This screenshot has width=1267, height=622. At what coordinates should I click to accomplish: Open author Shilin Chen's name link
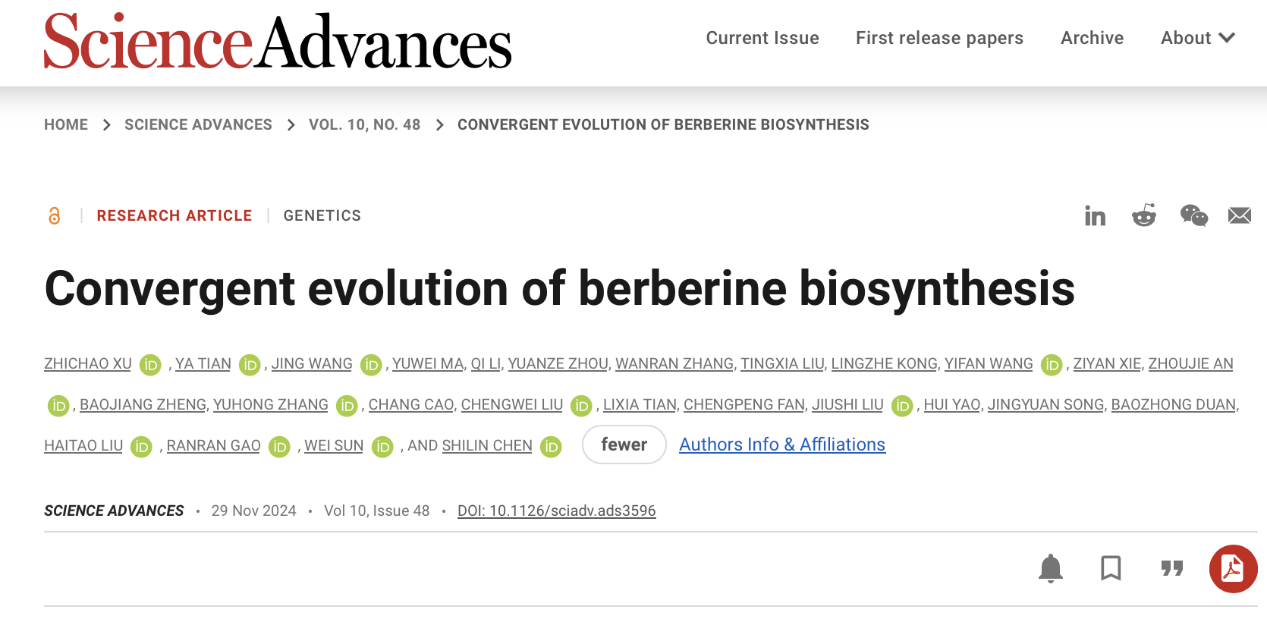pyautogui.click(x=487, y=446)
